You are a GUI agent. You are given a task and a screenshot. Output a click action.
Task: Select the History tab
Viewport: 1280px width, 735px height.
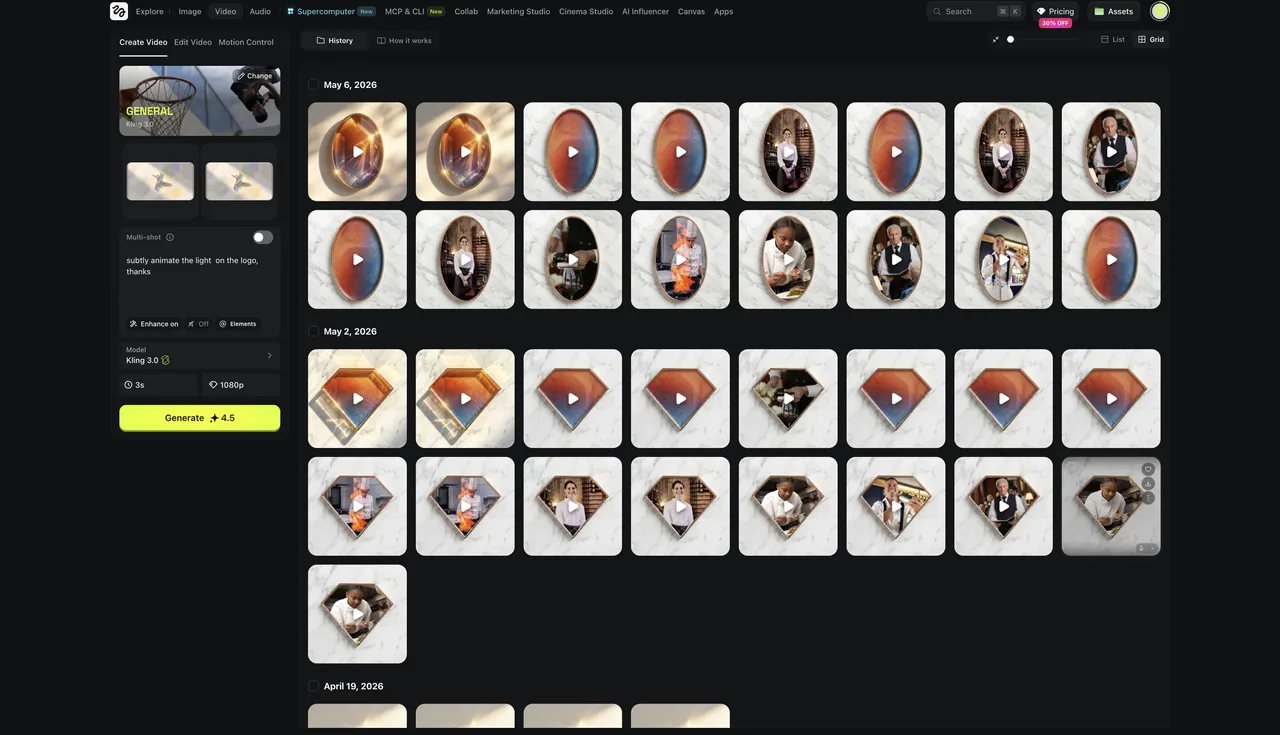coord(334,40)
